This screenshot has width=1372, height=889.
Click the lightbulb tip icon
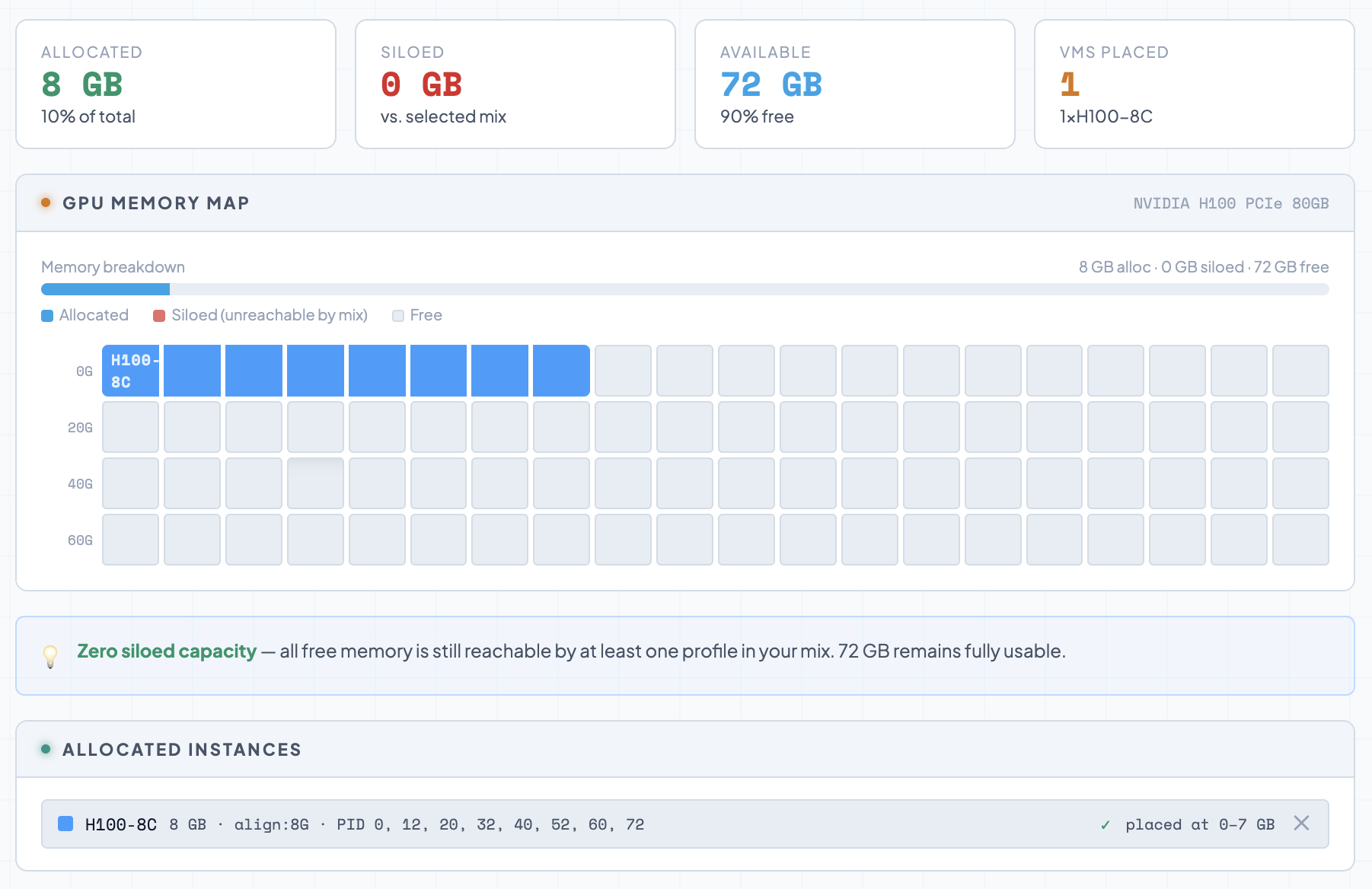50,655
